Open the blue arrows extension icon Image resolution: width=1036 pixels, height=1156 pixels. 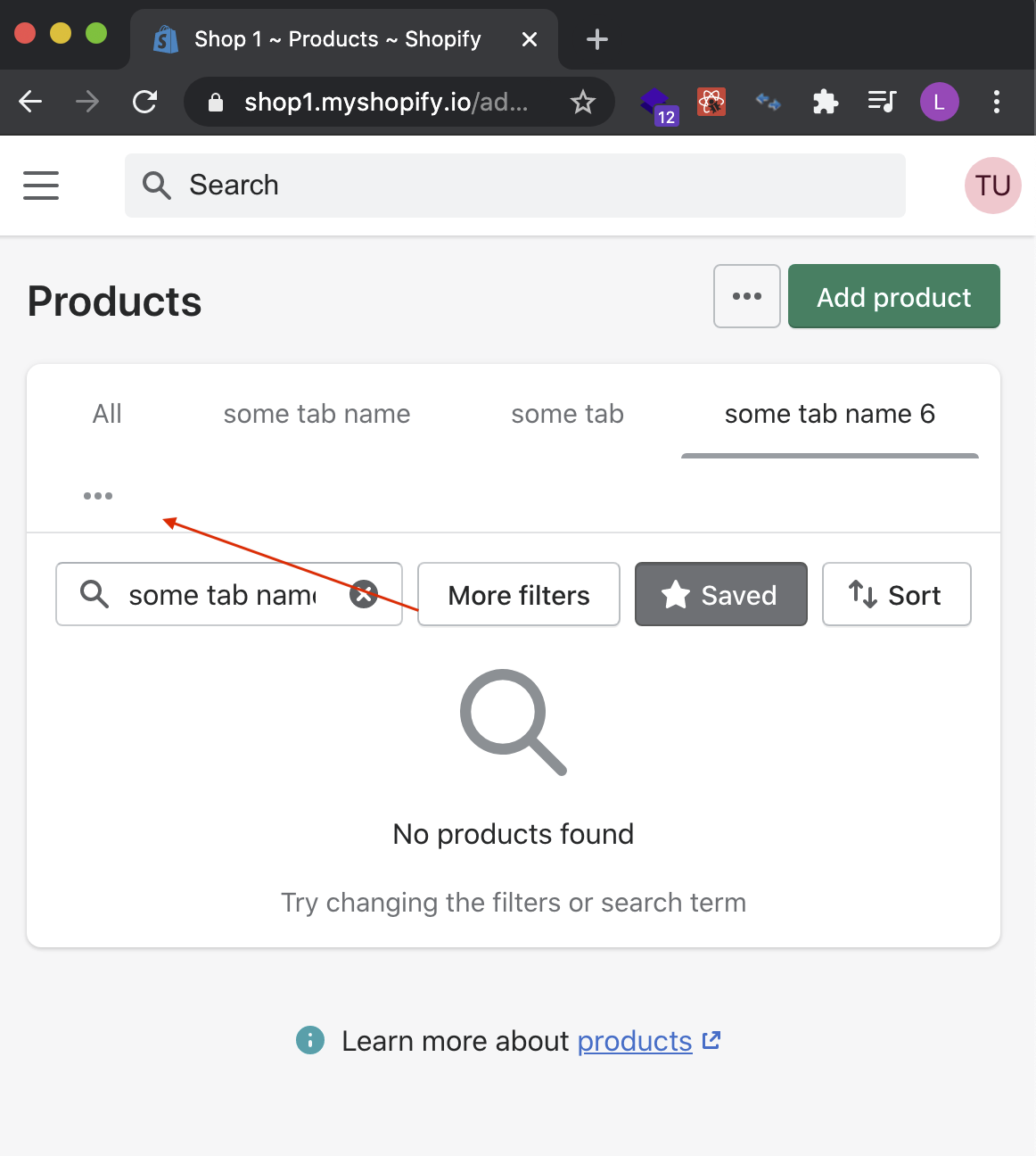click(x=769, y=103)
